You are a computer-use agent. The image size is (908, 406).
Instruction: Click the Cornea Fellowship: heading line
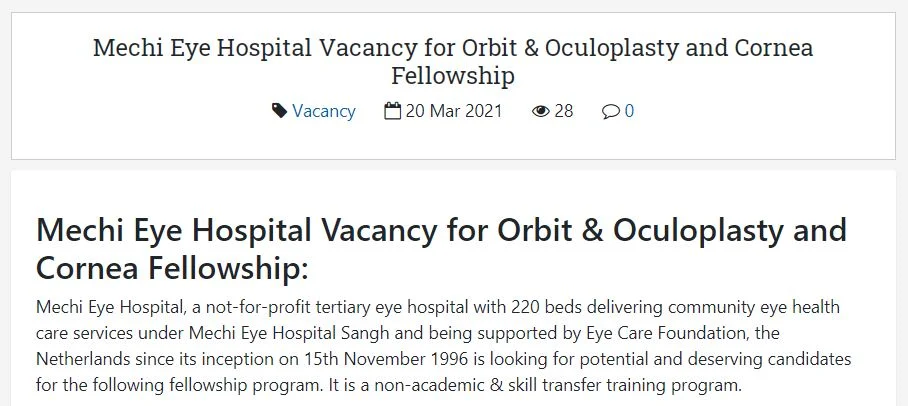(172, 269)
